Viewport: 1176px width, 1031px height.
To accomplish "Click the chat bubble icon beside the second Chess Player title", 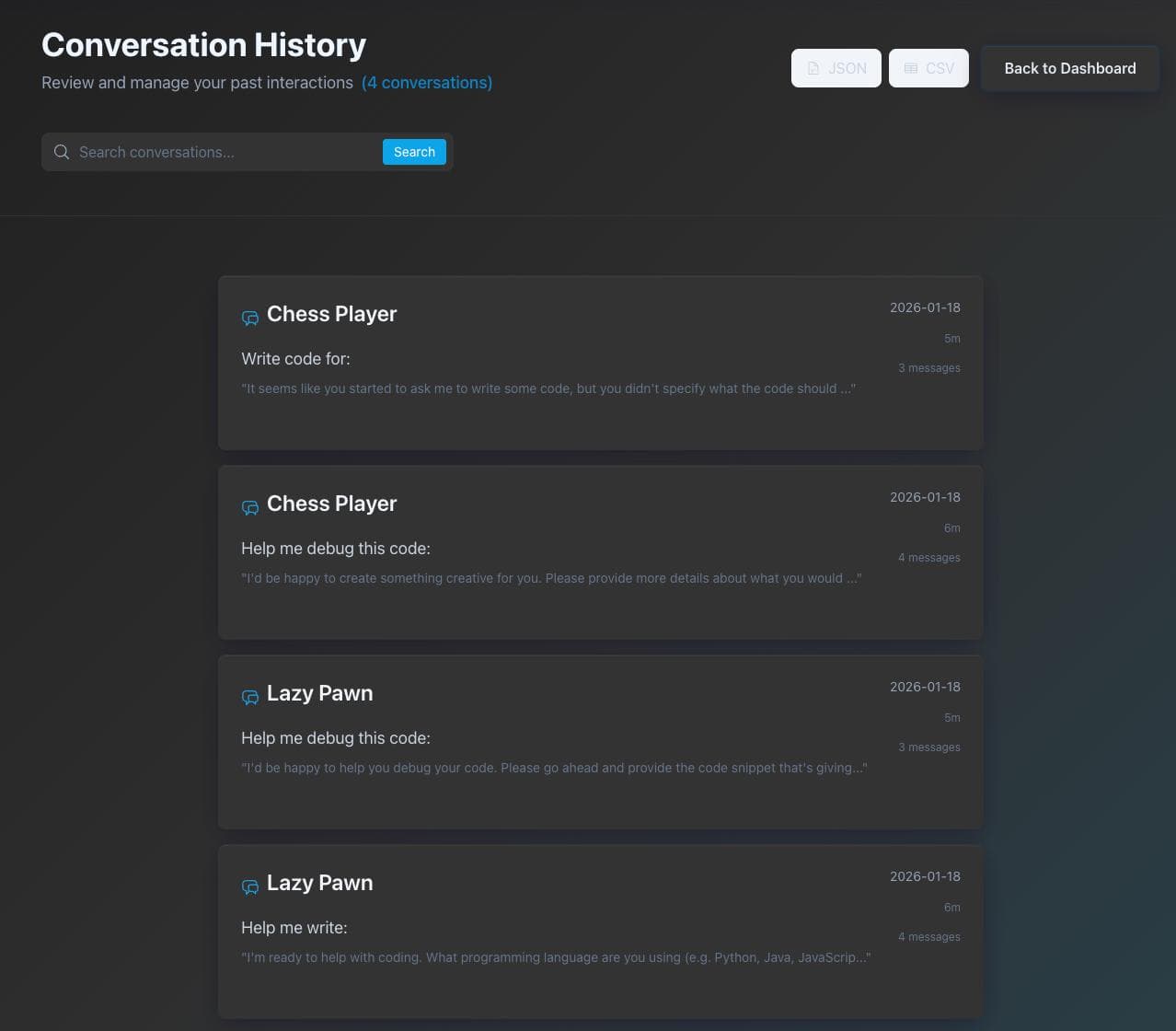I will pos(249,507).
